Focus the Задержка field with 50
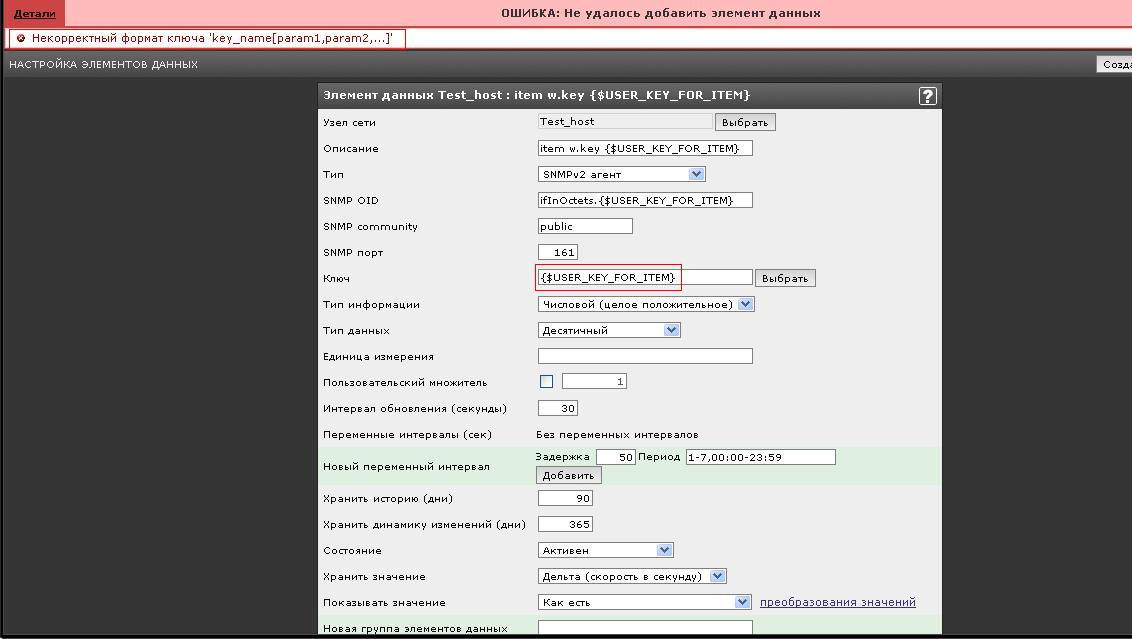 (615, 457)
